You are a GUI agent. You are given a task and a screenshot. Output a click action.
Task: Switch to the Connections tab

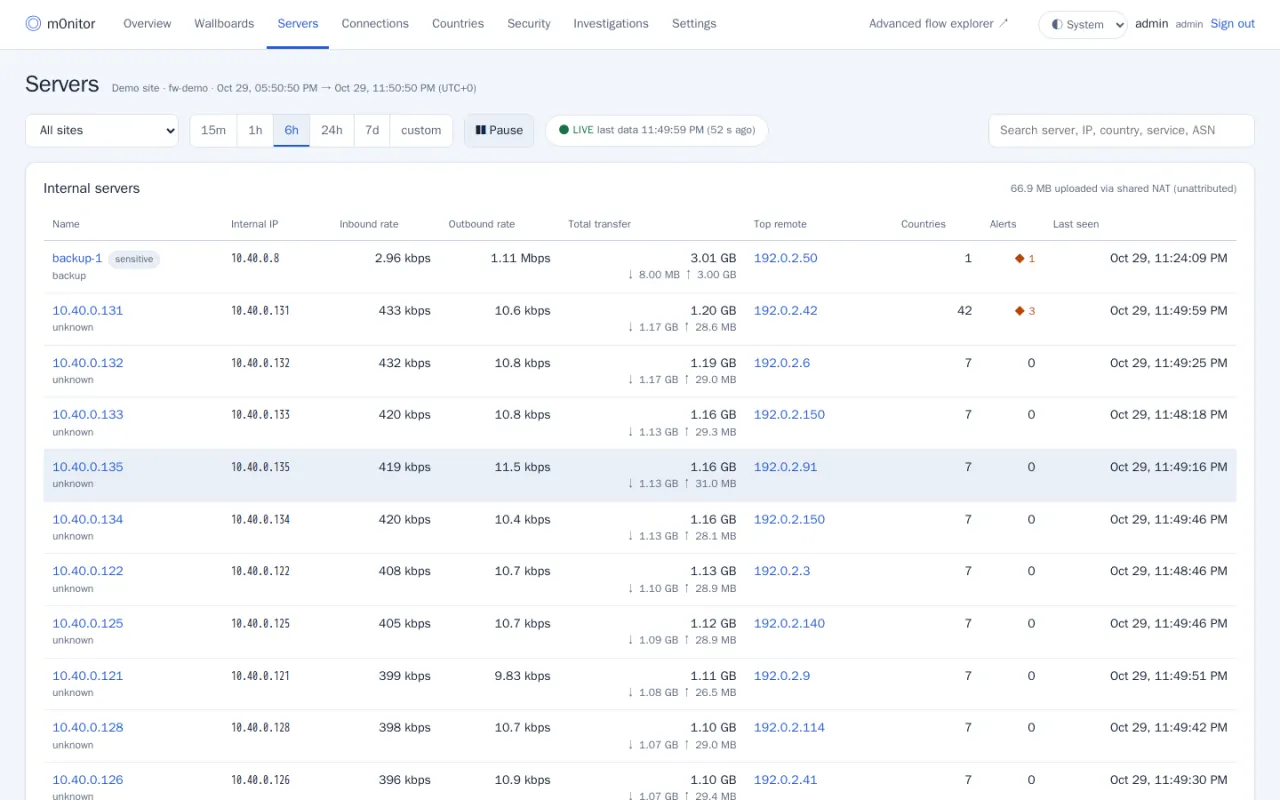tap(375, 24)
